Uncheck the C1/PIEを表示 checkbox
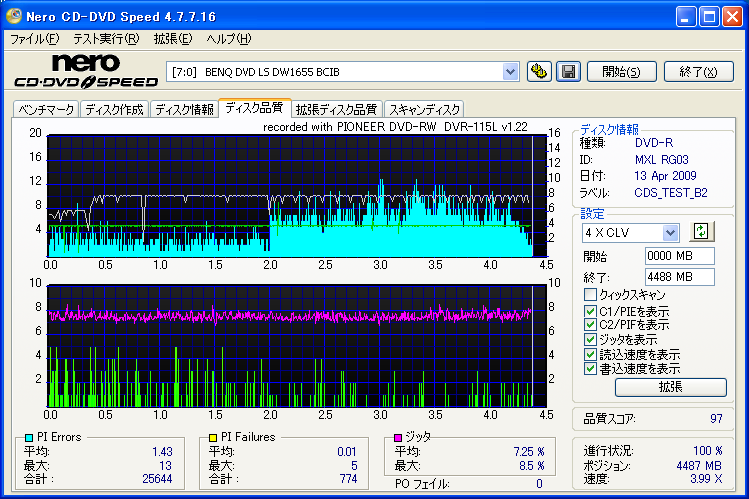The height and width of the screenshot is (499, 749). [x=590, y=311]
